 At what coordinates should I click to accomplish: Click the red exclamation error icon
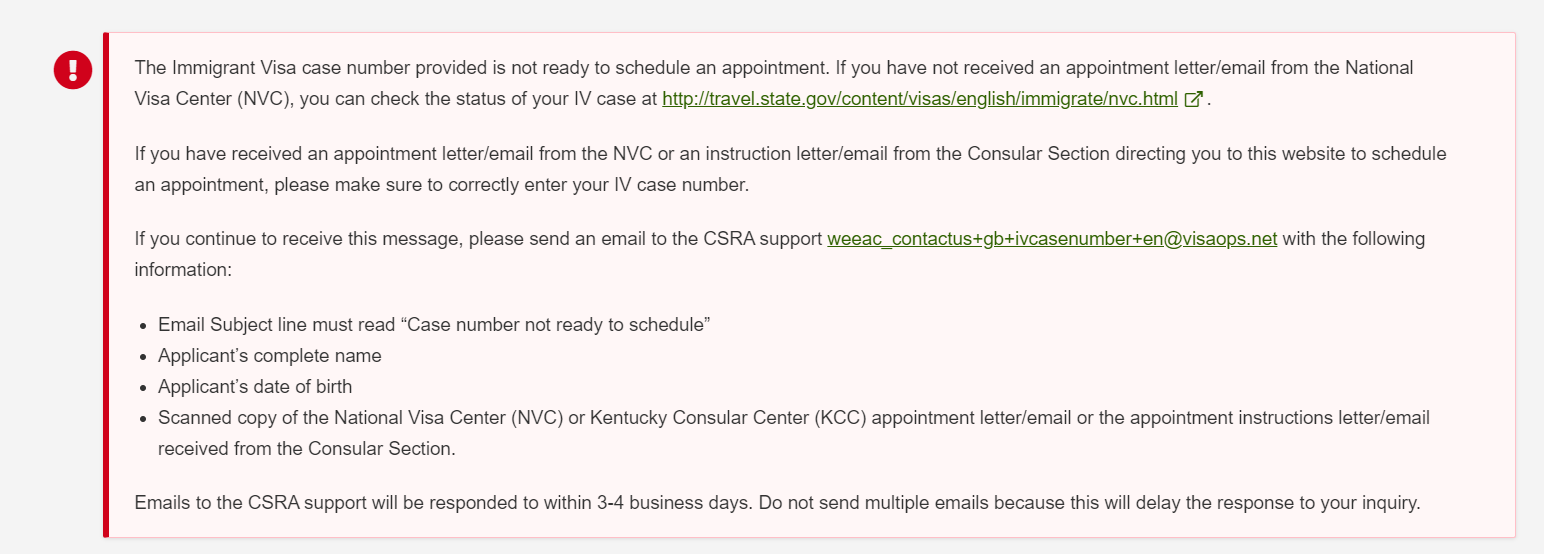(x=73, y=70)
